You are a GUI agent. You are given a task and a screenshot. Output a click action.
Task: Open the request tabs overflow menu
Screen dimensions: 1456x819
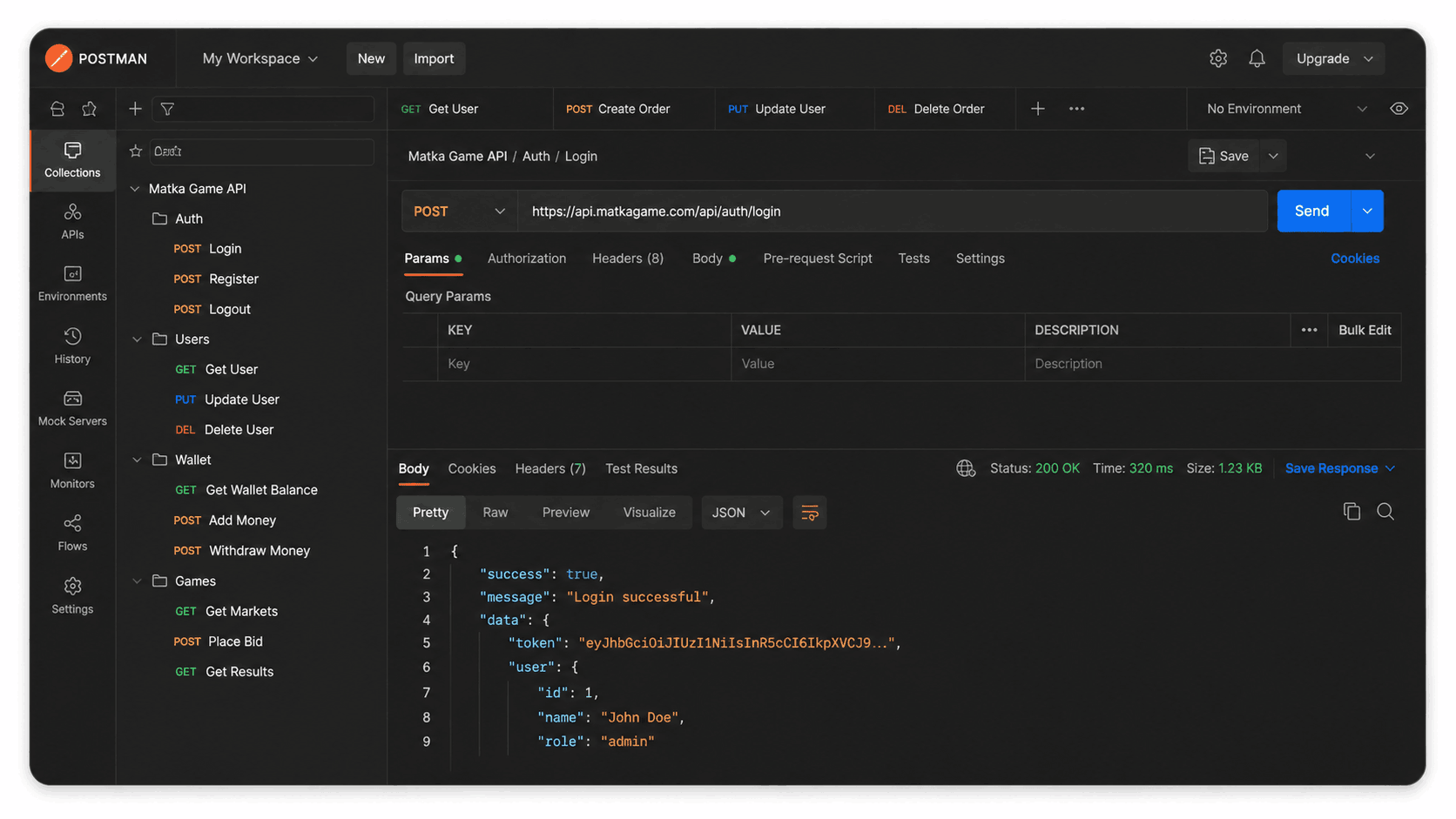(1077, 109)
